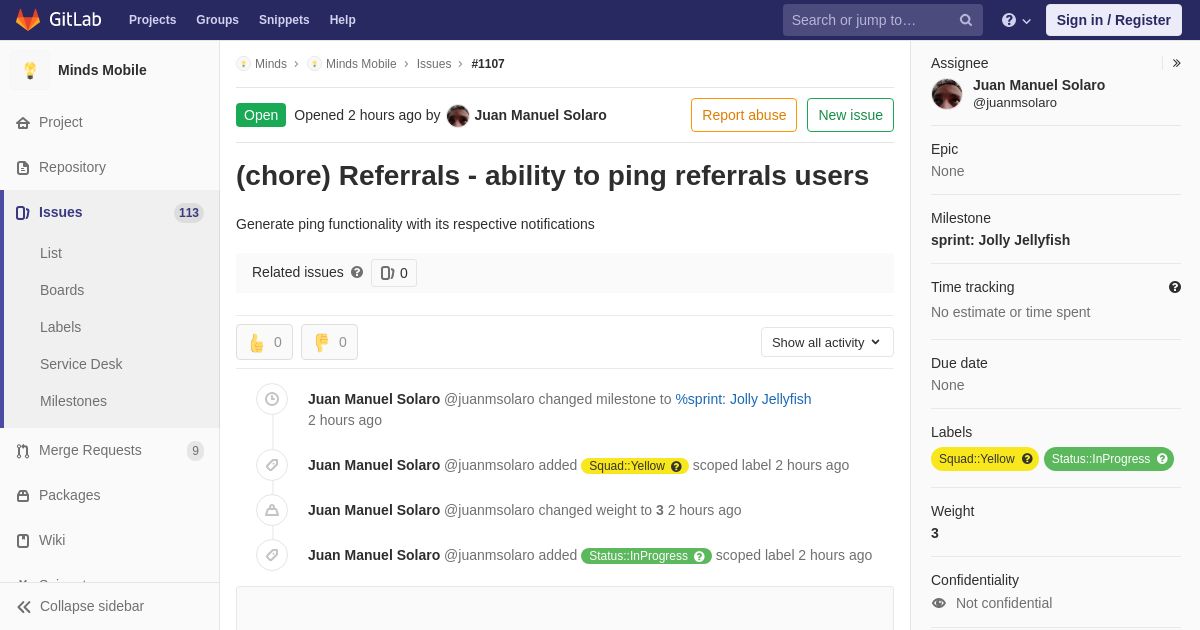This screenshot has width=1200, height=630.
Task: Open Help in the top navbar
Action: [343, 20]
